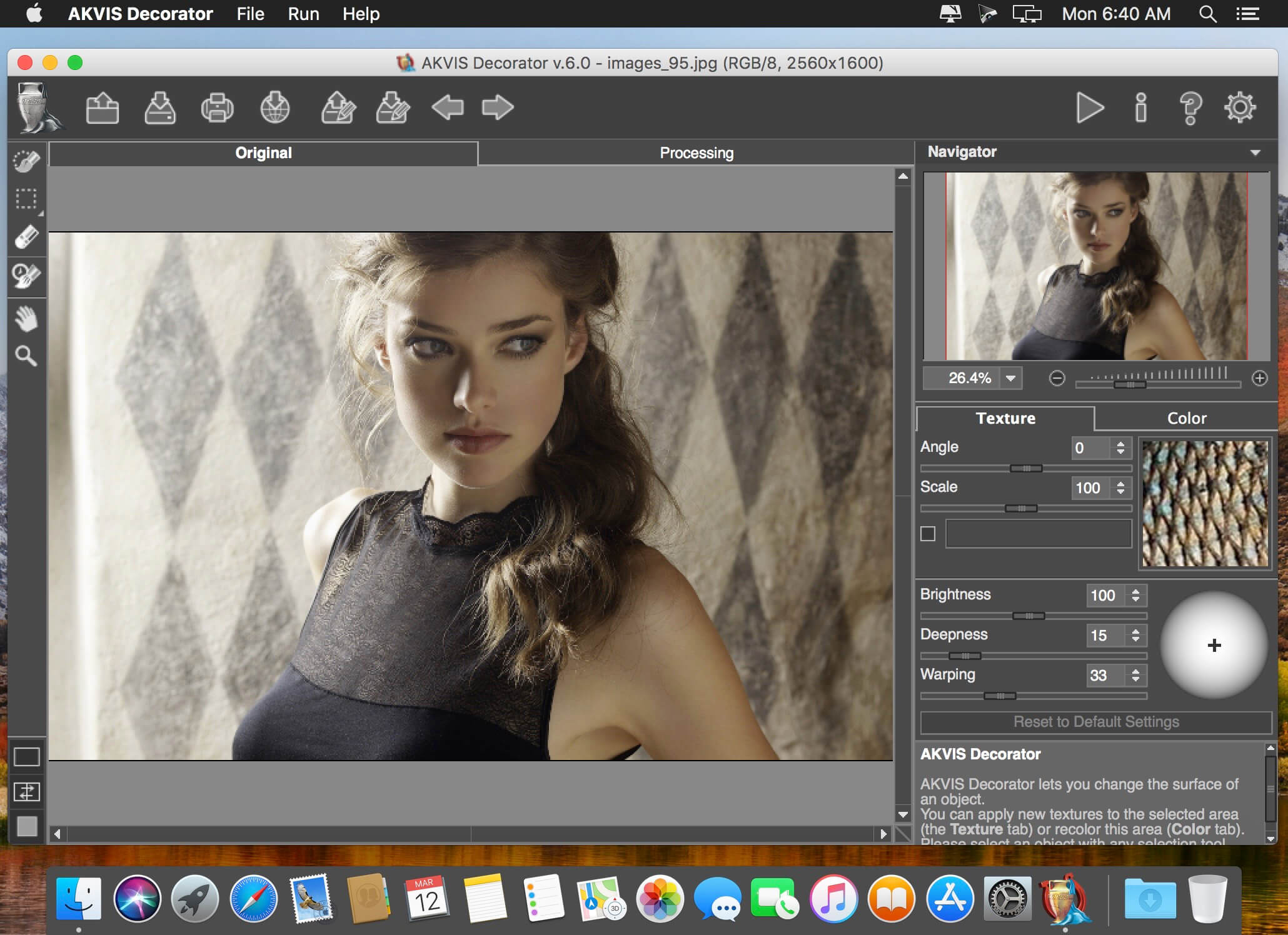Toggle the checkbox below Scale slider

pos(928,534)
